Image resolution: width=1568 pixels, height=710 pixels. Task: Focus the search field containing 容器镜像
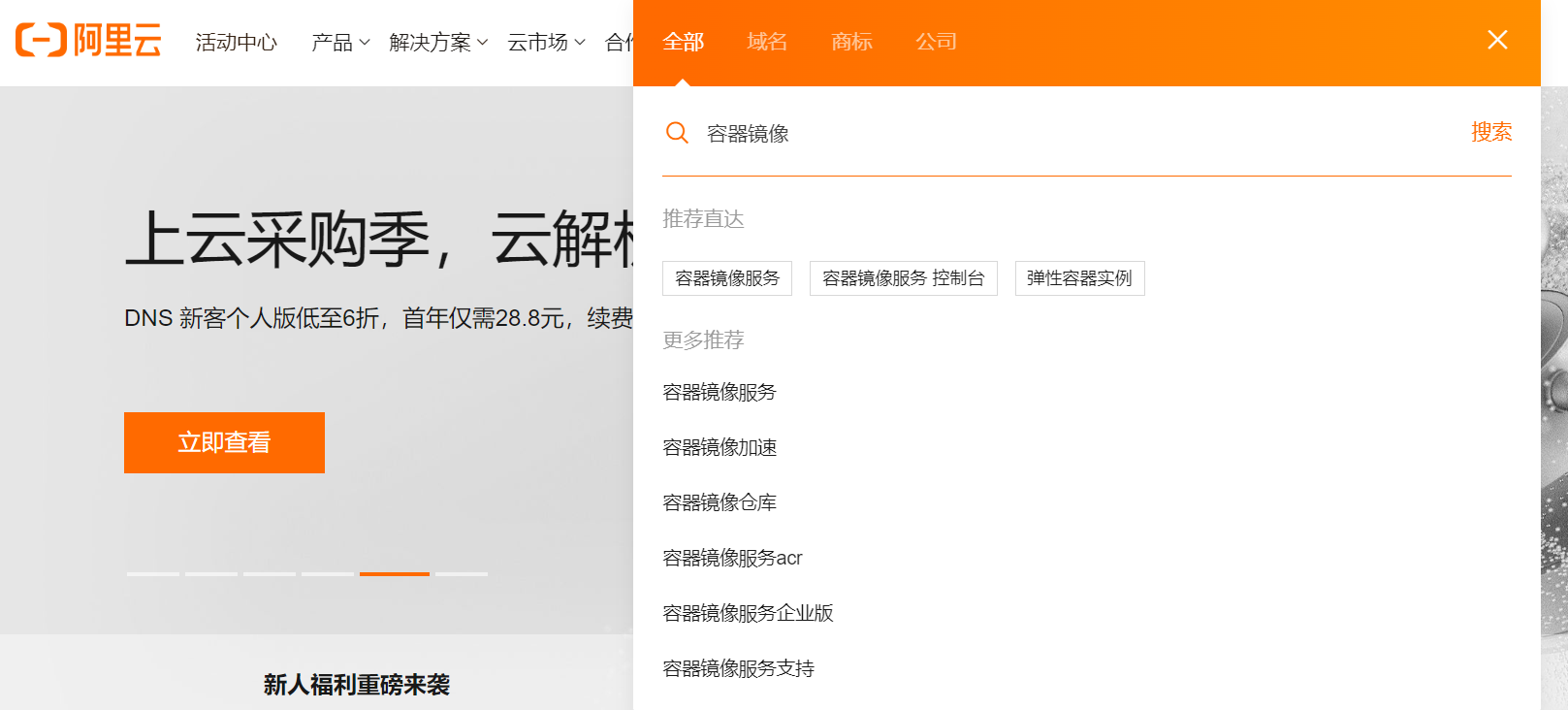coord(1067,134)
